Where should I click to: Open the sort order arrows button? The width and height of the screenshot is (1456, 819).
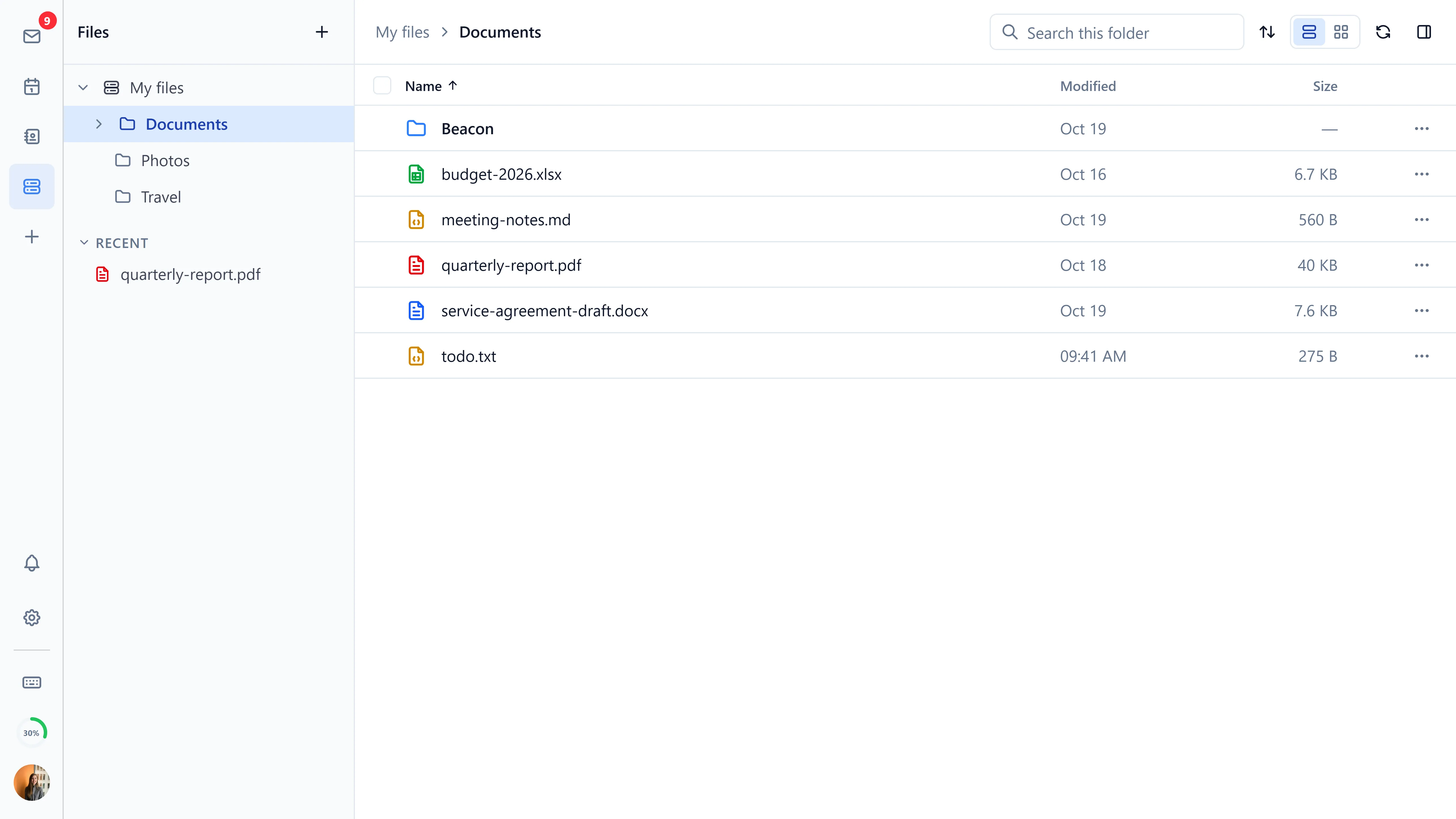[x=1267, y=32]
